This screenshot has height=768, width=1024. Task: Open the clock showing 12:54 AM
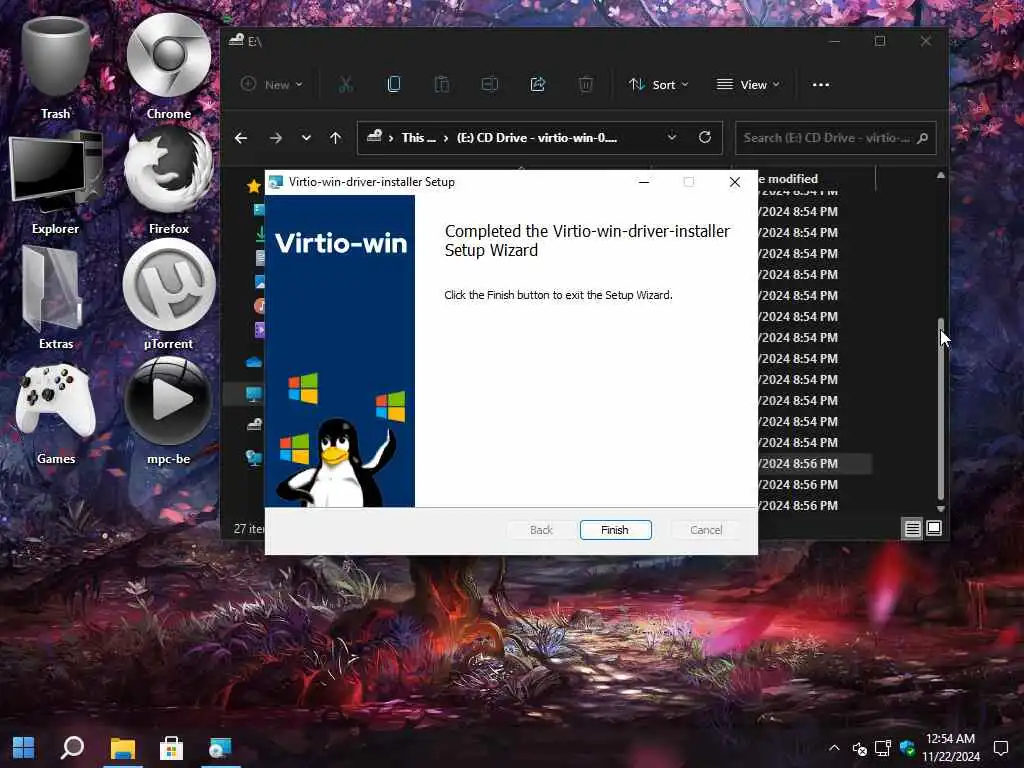[x=951, y=747]
